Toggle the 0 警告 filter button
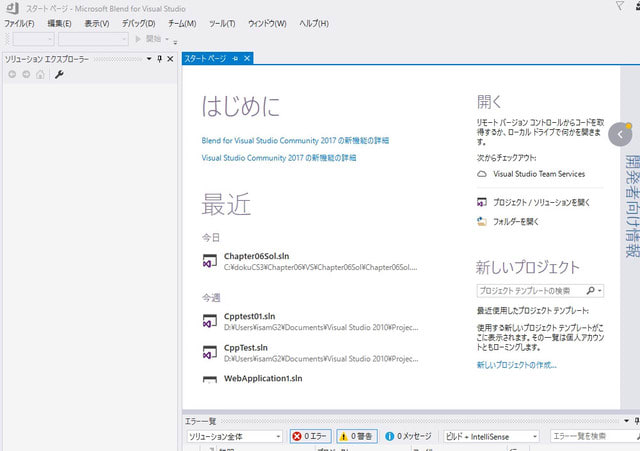The image size is (640, 451). coord(357,436)
